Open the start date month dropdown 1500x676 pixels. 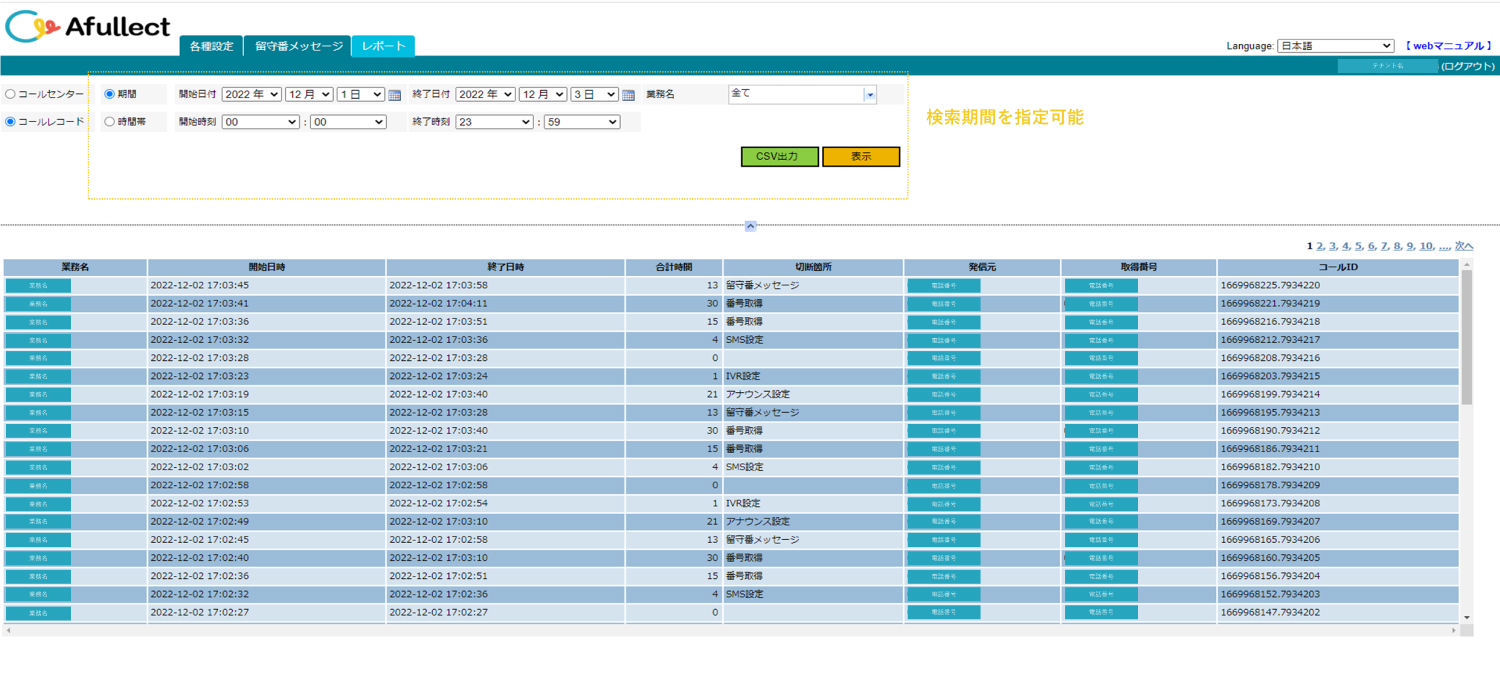coord(309,94)
